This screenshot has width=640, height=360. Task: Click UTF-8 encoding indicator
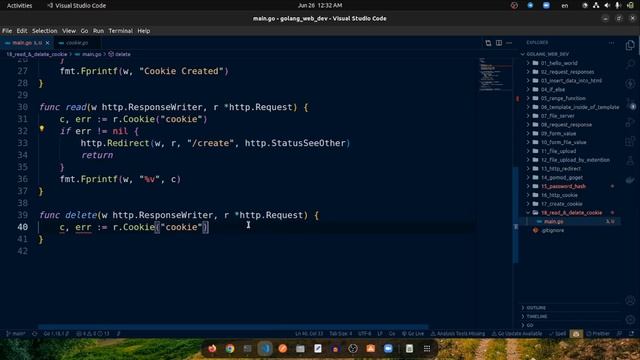(x=364, y=333)
